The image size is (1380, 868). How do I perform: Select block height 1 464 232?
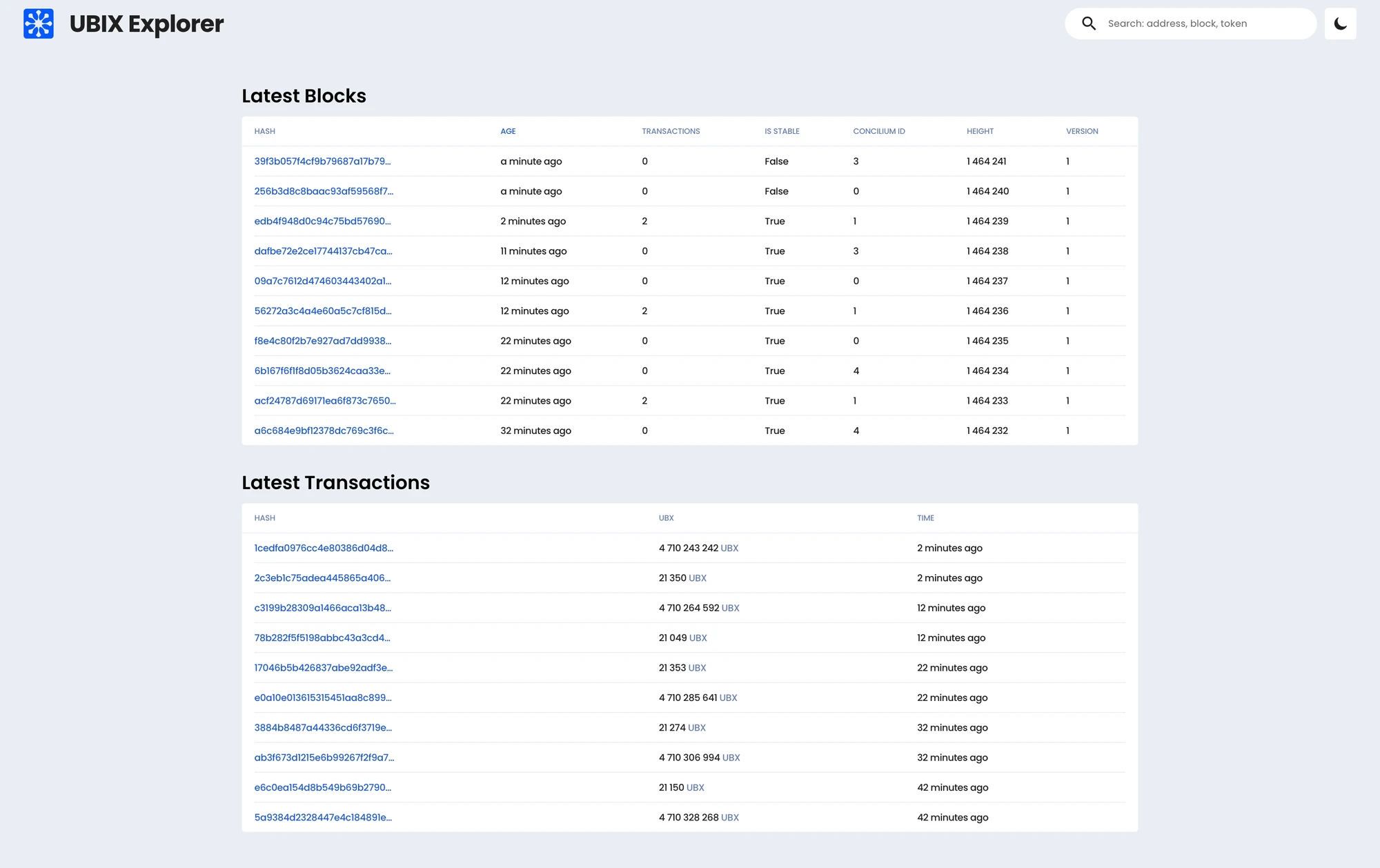click(987, 431)
